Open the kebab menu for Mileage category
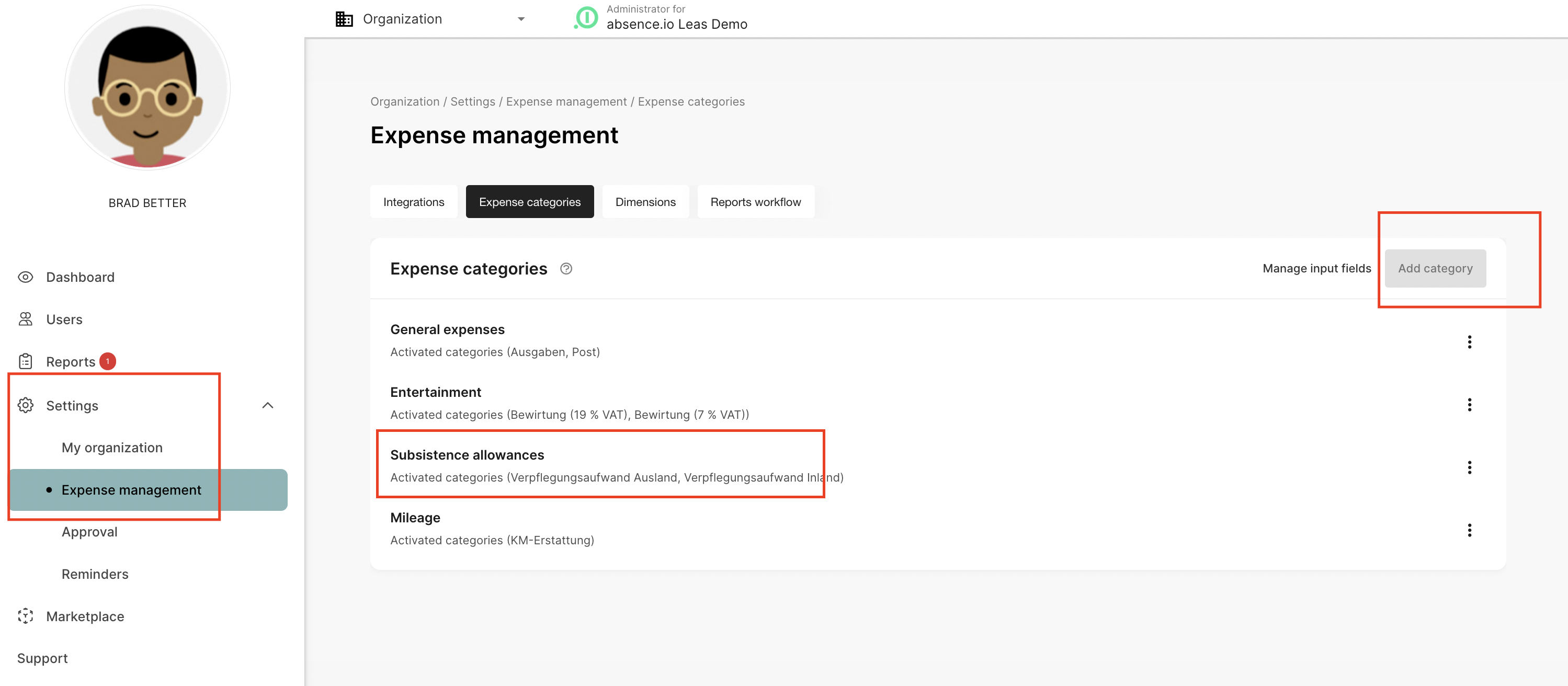The image size is (1568, 686). click(1470, 530)
